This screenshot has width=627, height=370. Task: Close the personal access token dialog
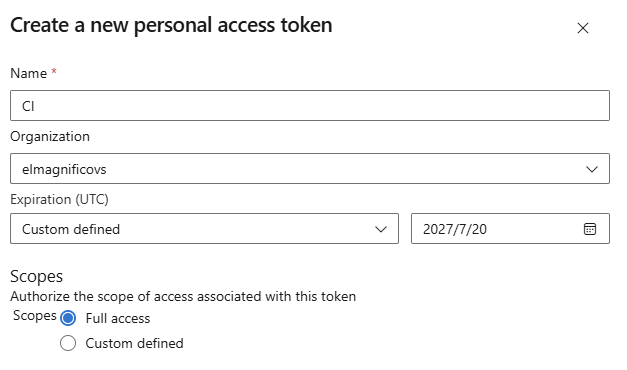click(x=583, y=28)
